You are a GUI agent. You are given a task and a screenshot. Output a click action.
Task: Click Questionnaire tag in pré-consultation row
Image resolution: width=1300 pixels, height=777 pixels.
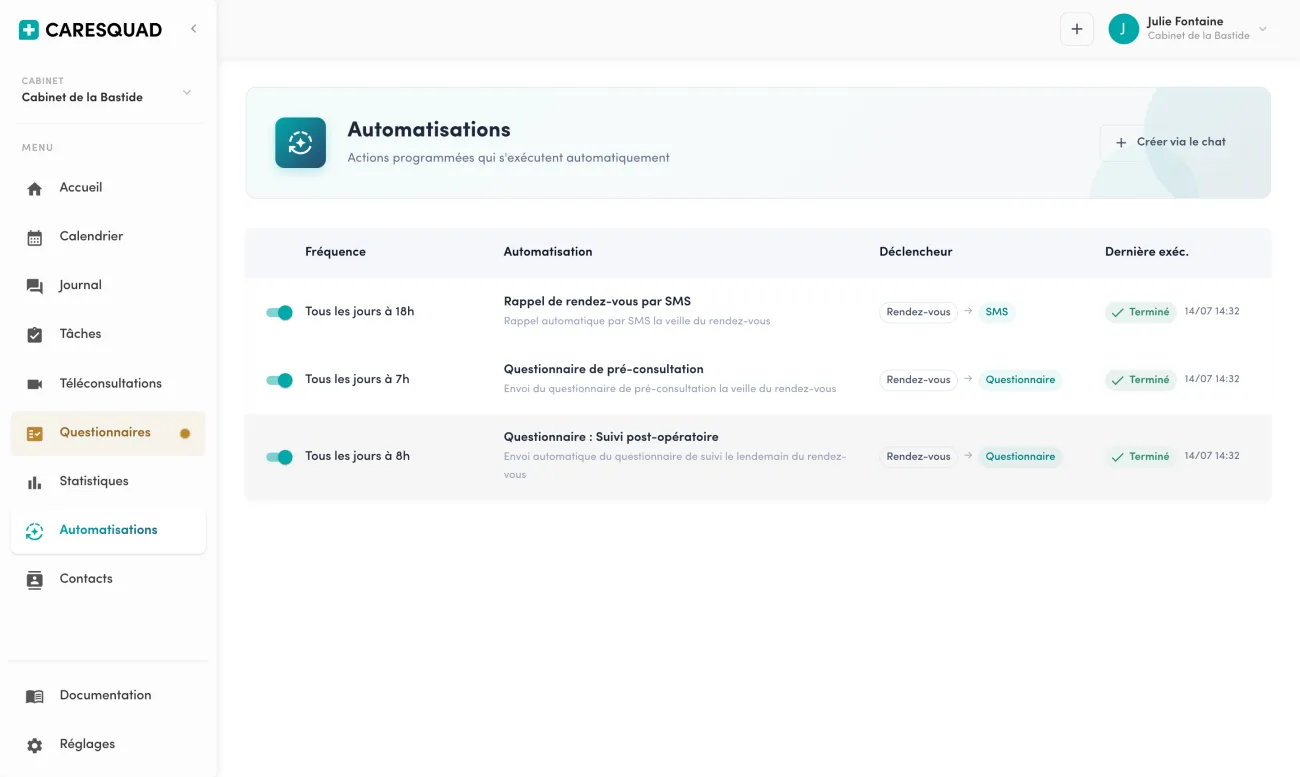click(1020, 380)
